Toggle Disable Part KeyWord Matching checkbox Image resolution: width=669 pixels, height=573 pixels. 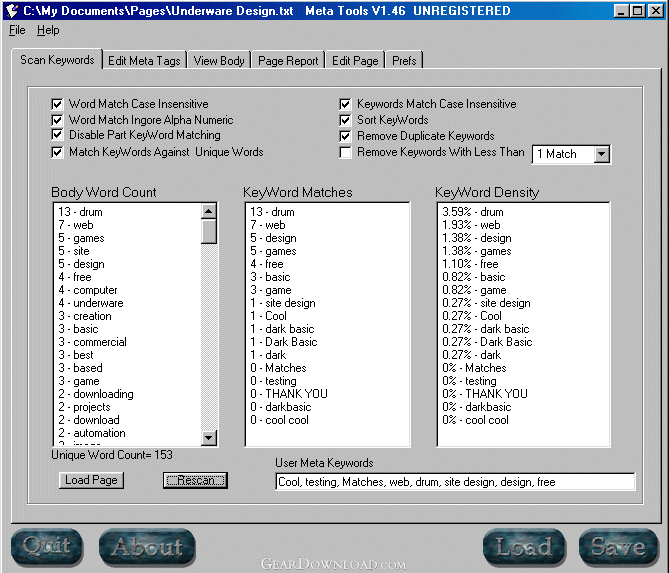click(57, 136)
